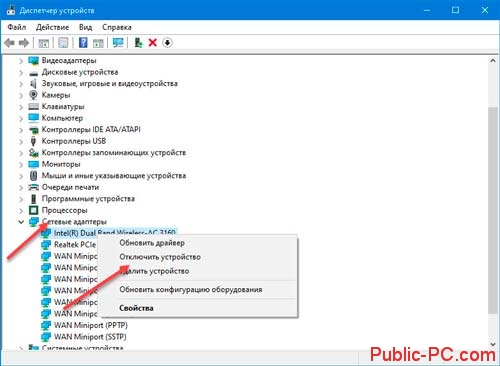Expand the Процессоры node
This screenshot has width=500, height=366.
21,210
